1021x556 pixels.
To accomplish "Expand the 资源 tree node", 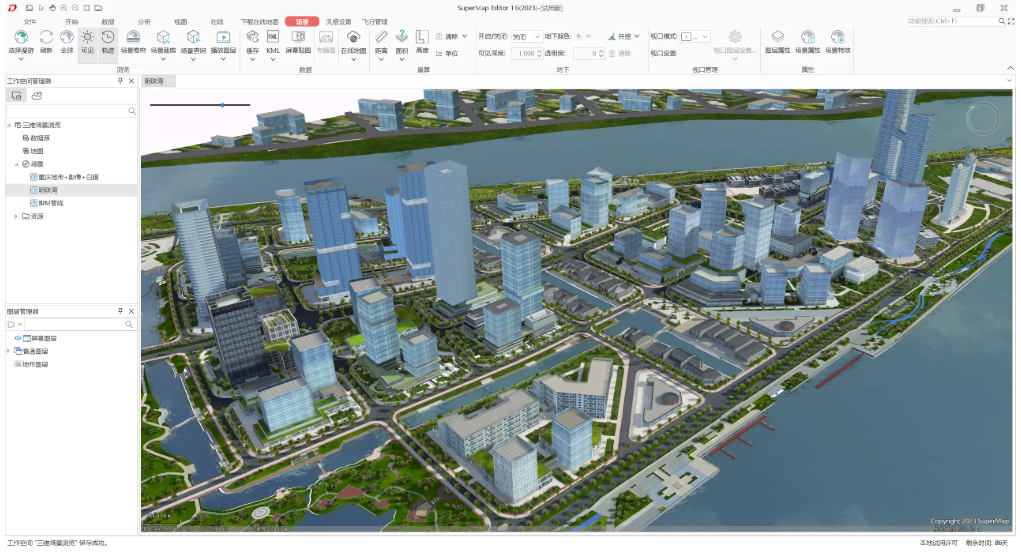I will point(16,216).
